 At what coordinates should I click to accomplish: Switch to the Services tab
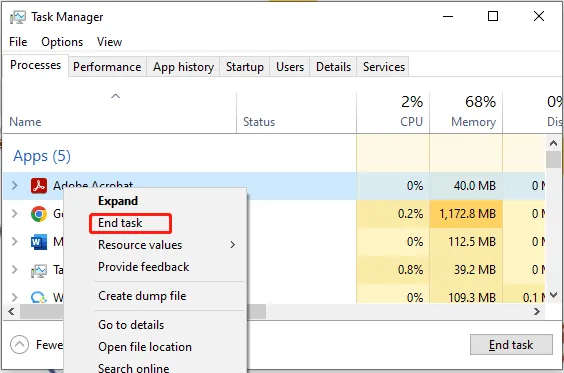pyautogui.click(x=384, y=67)
